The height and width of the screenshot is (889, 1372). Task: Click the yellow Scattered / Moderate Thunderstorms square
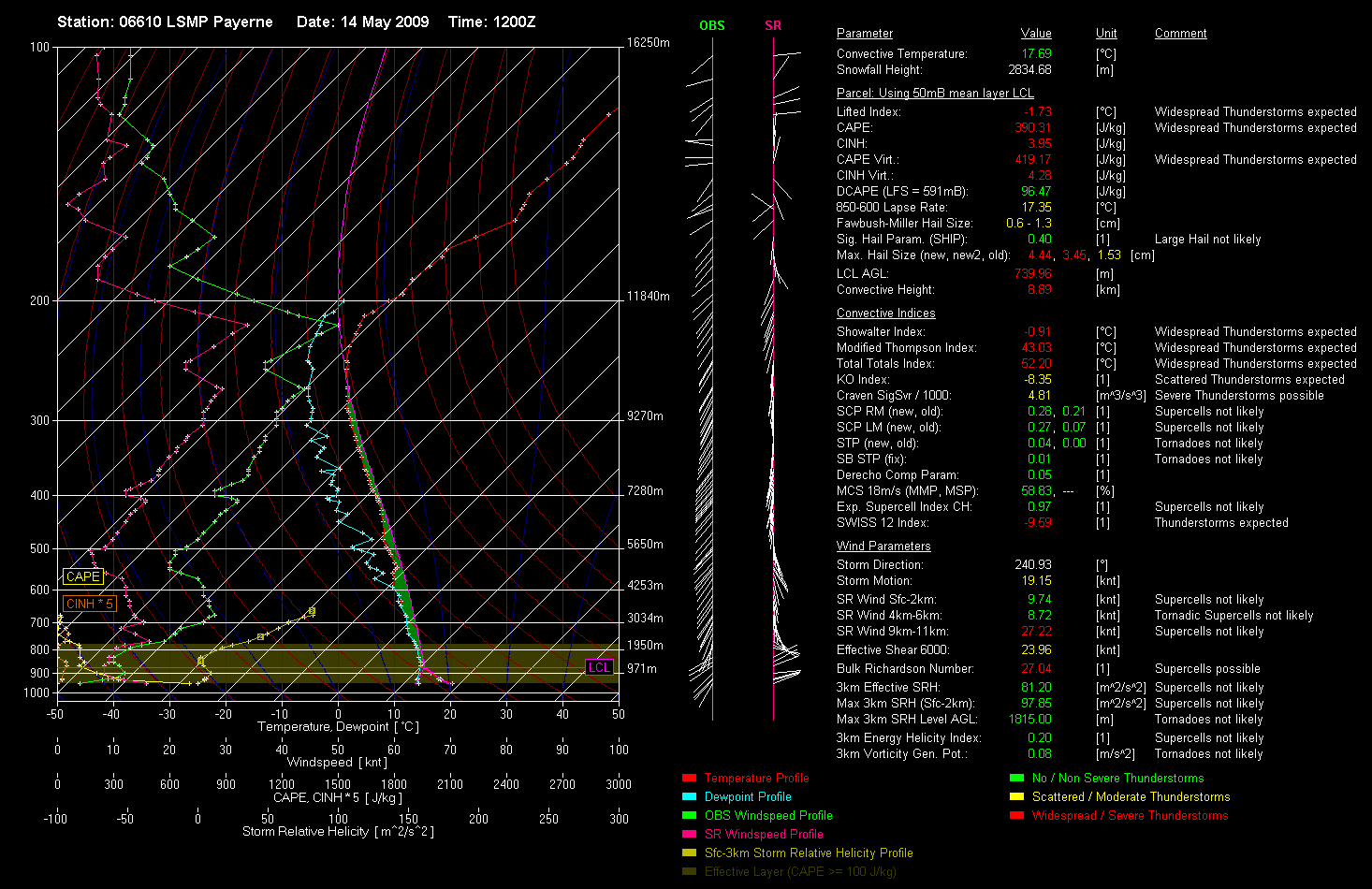[x=1016, y=797]
